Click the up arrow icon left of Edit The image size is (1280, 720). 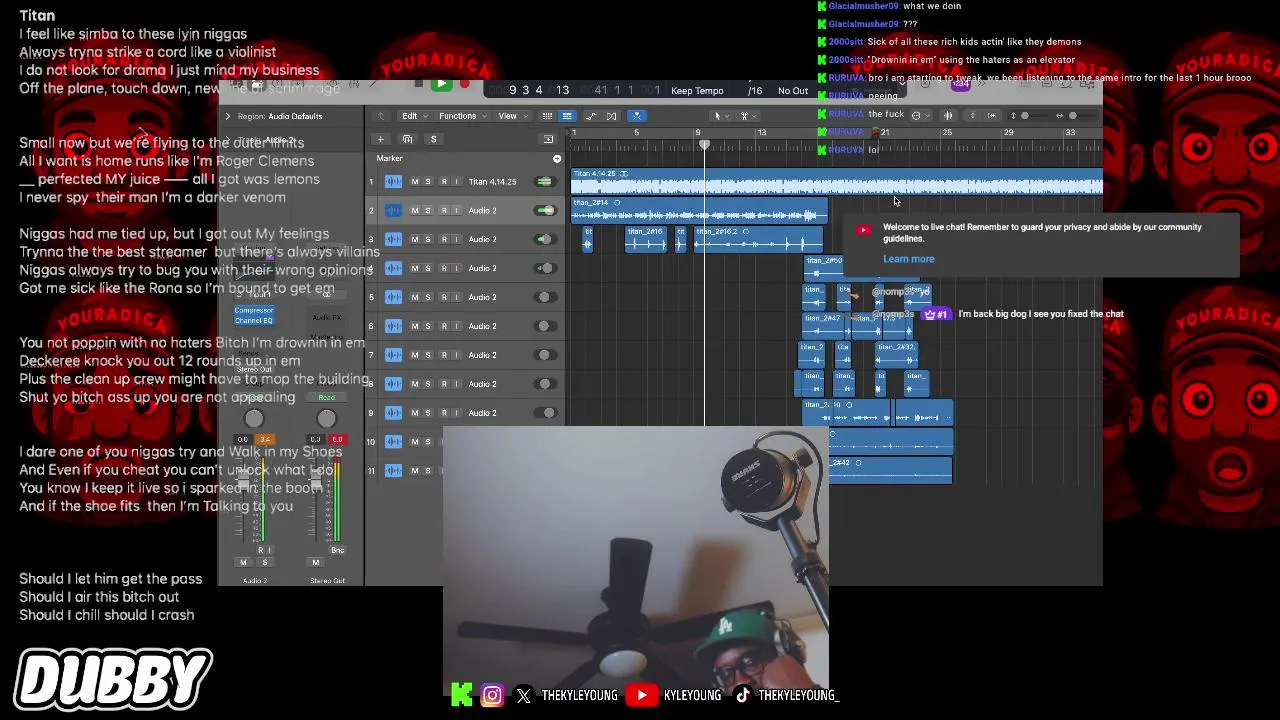click(380, 116)
